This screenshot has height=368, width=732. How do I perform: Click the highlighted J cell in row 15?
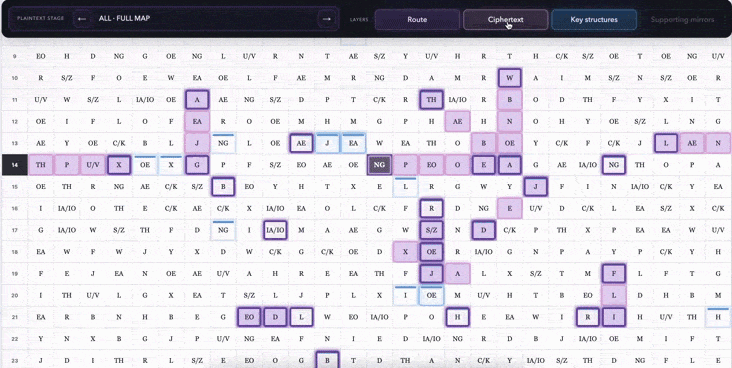[x=535, y=187]
